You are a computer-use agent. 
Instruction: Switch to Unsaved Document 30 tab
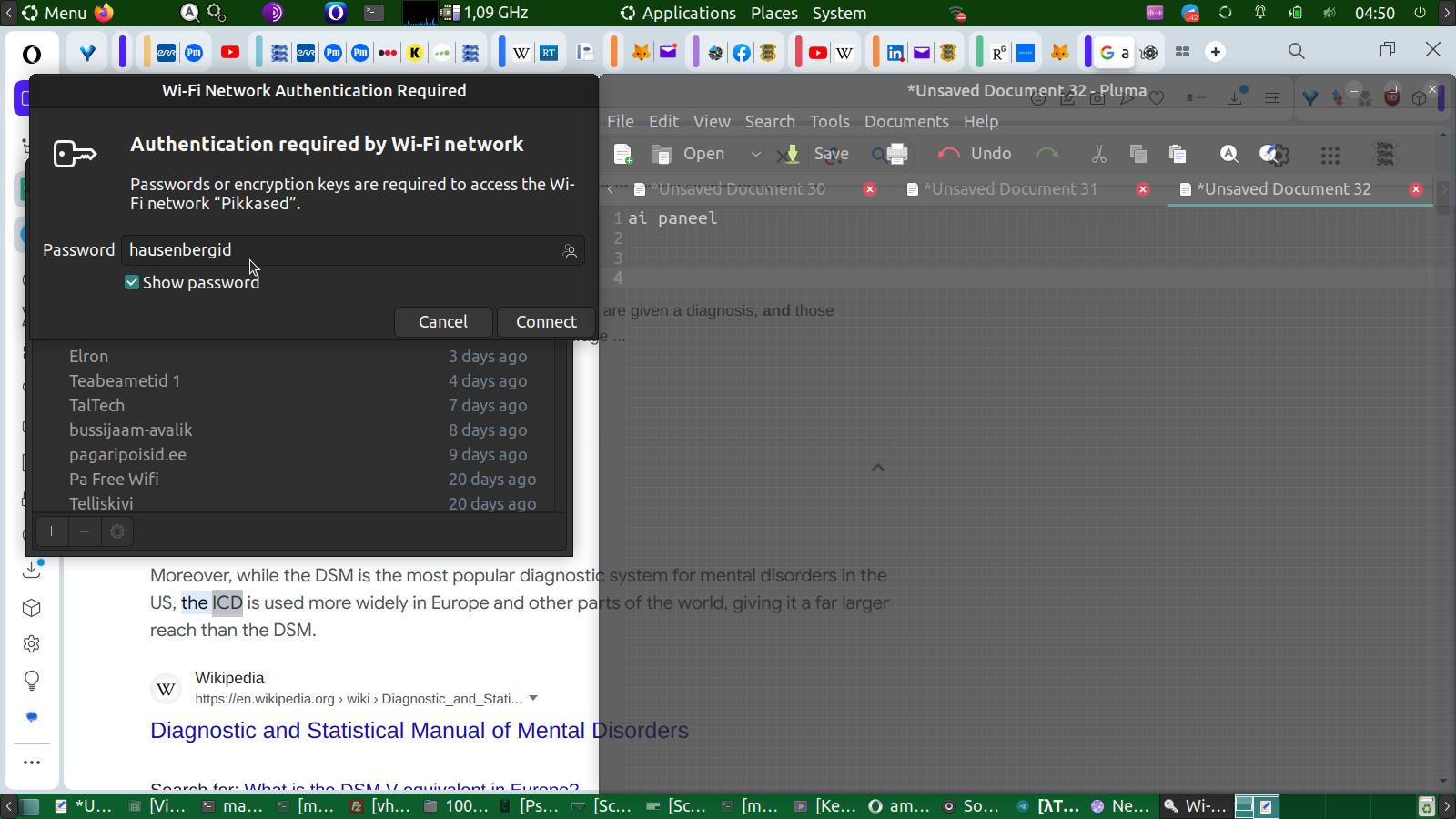(738, 189)
